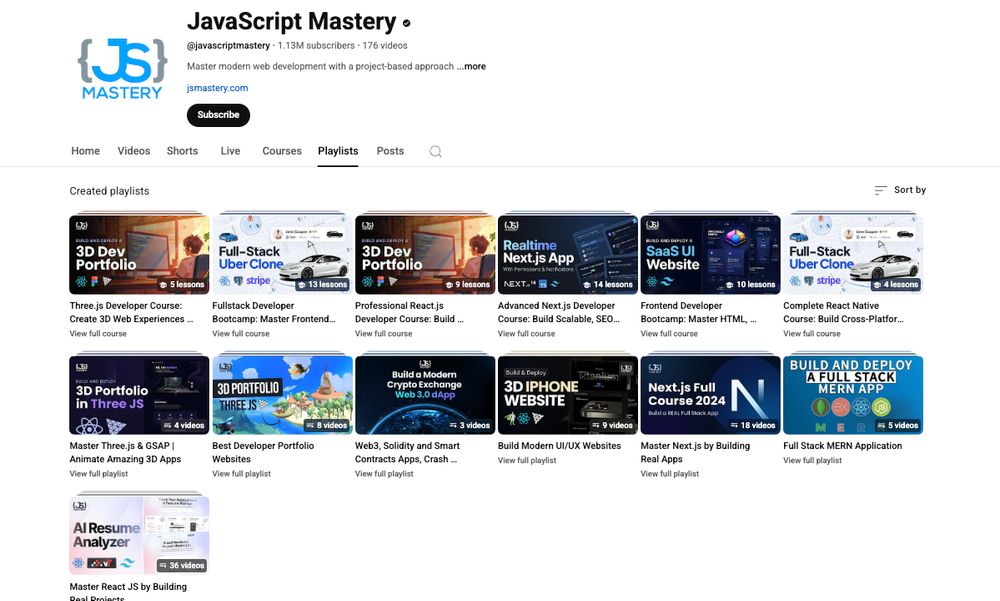Open Full-Stack Uber Clone 13 lessons thumbnail
Viewport: 1000px width, 601px height.
[x=282, y=255]
